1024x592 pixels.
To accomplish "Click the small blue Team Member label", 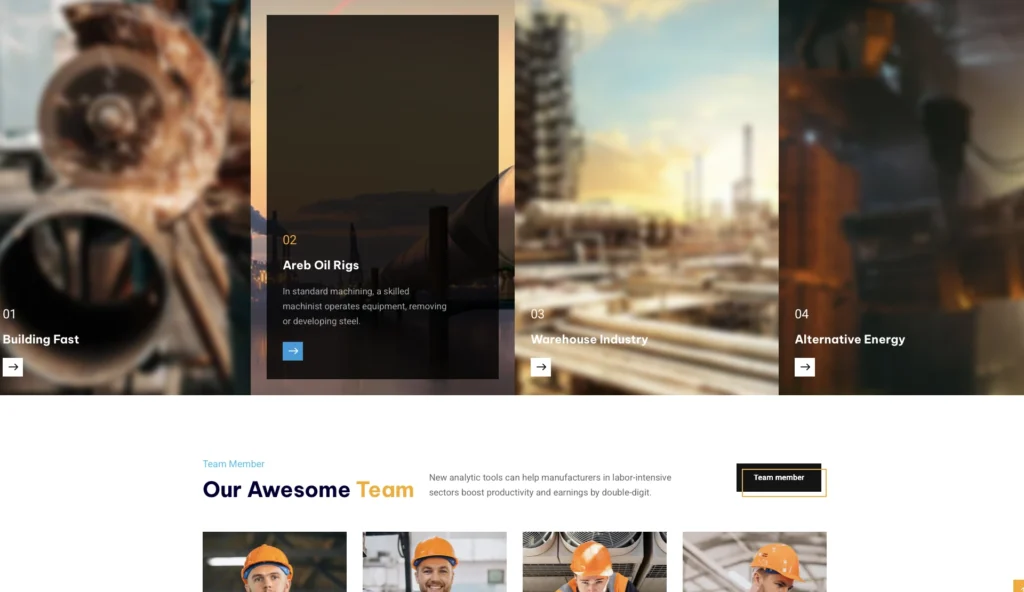I will pyautogui.click(x=233, y=464).
